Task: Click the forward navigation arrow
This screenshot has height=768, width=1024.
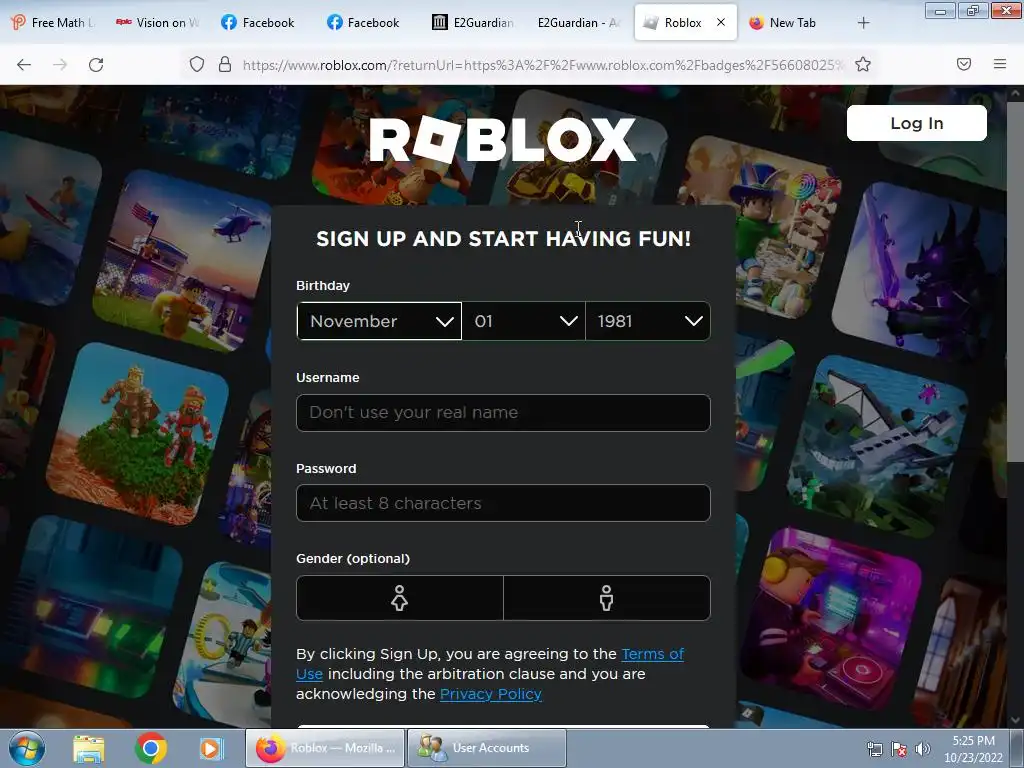Action: click(60, 65)
